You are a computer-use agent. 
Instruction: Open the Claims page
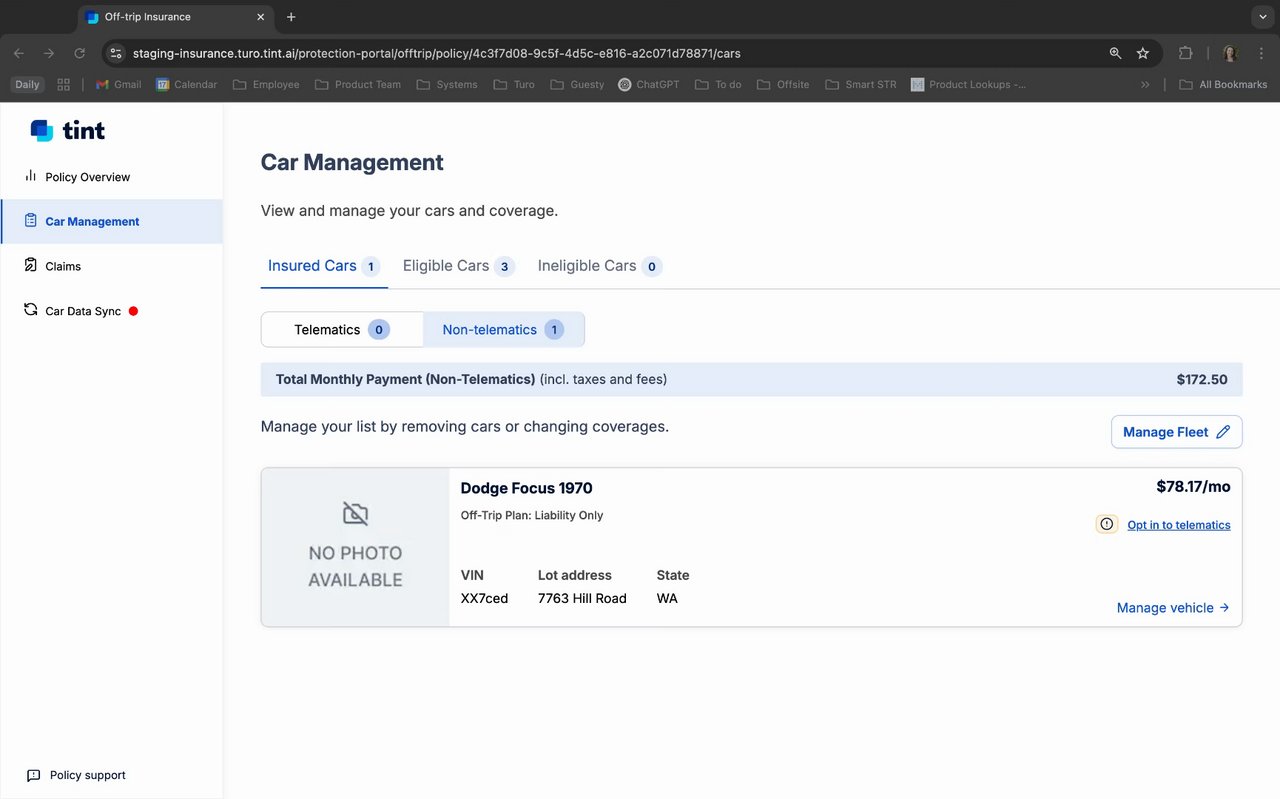point(63,266)
